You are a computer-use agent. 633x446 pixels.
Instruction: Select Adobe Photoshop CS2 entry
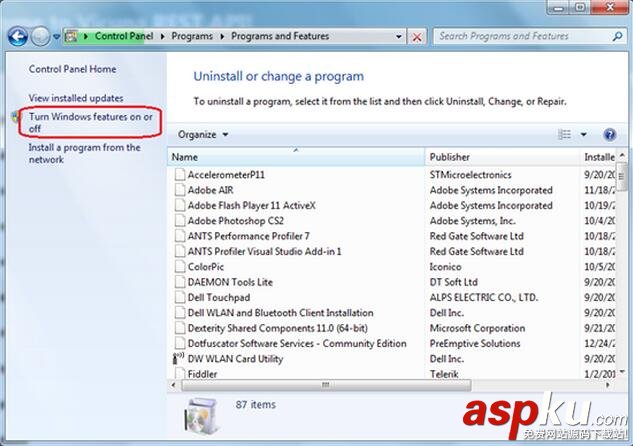(235, 221)
